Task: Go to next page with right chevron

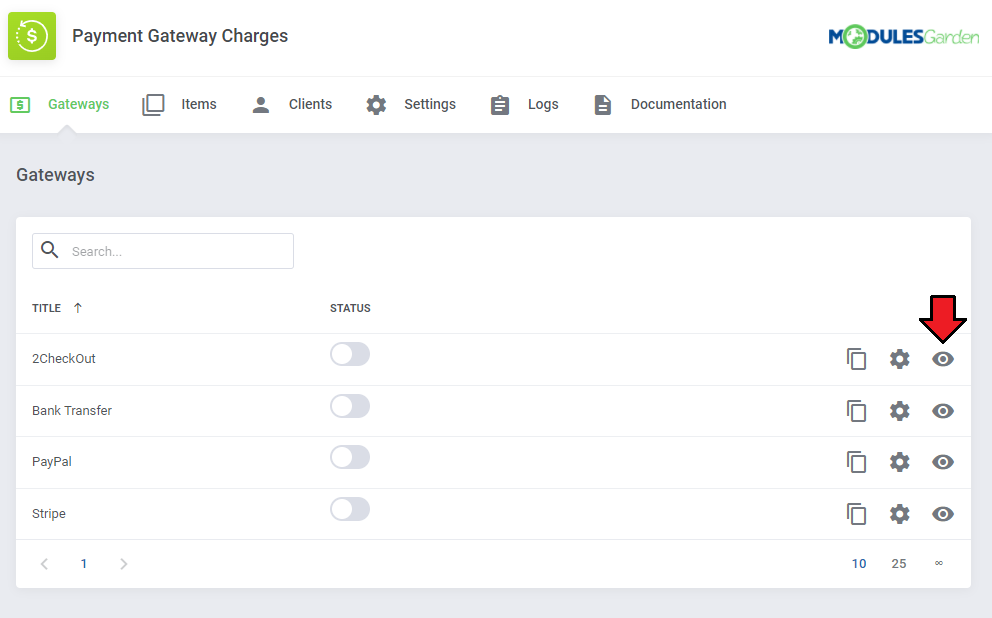Action: tap(124, 564)
